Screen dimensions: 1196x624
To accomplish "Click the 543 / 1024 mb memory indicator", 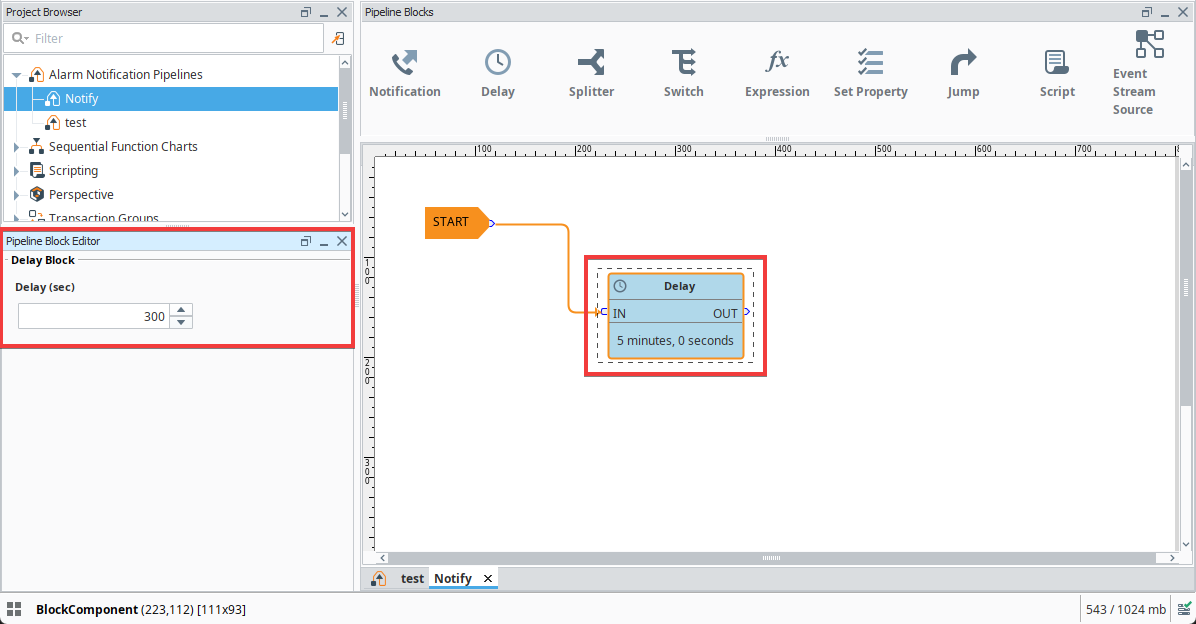I will [x=1126, y=609].
